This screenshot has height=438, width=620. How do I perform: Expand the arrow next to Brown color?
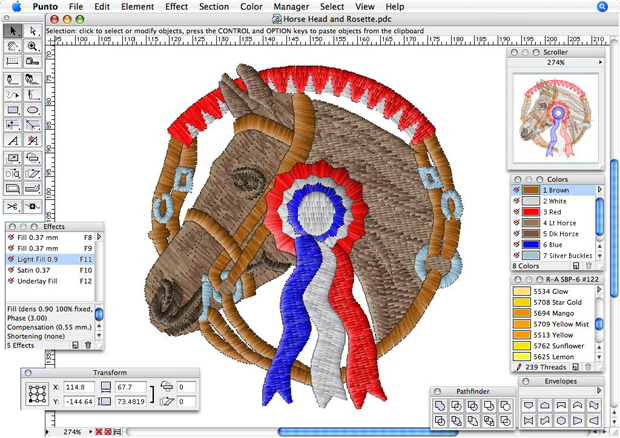(600, 189)
